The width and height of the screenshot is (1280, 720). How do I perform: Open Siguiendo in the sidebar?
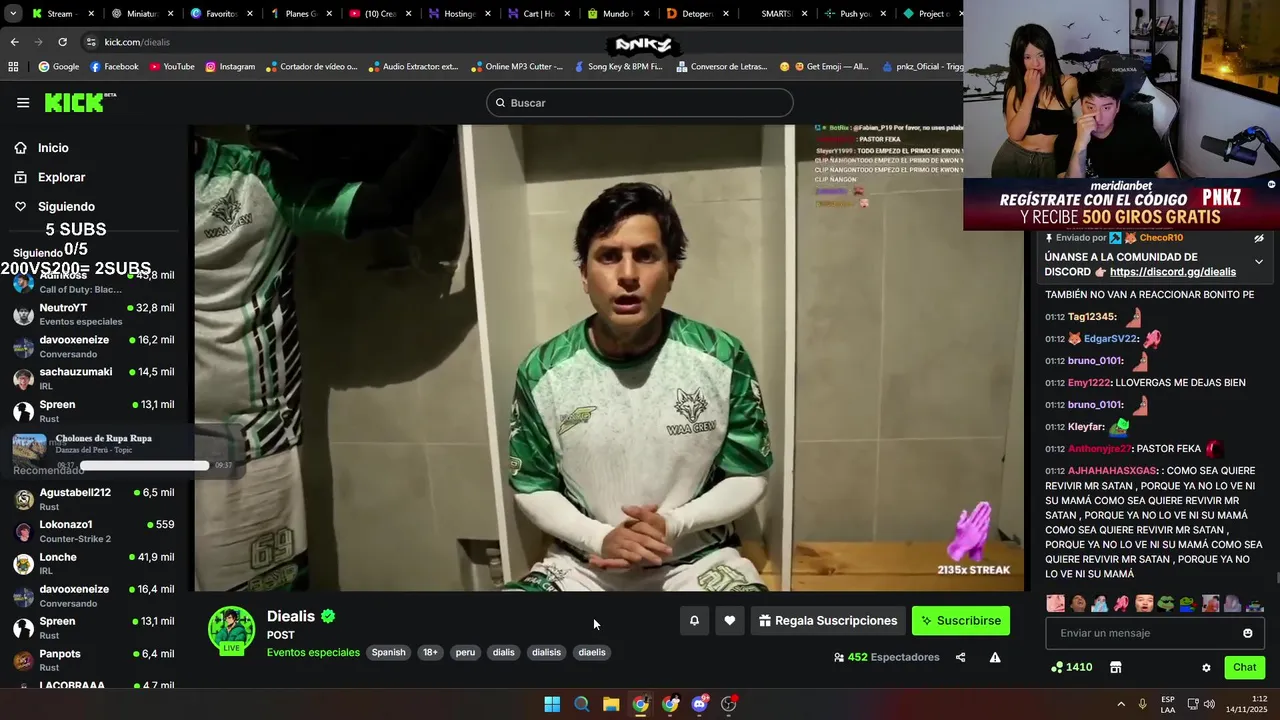pos(66,207)
